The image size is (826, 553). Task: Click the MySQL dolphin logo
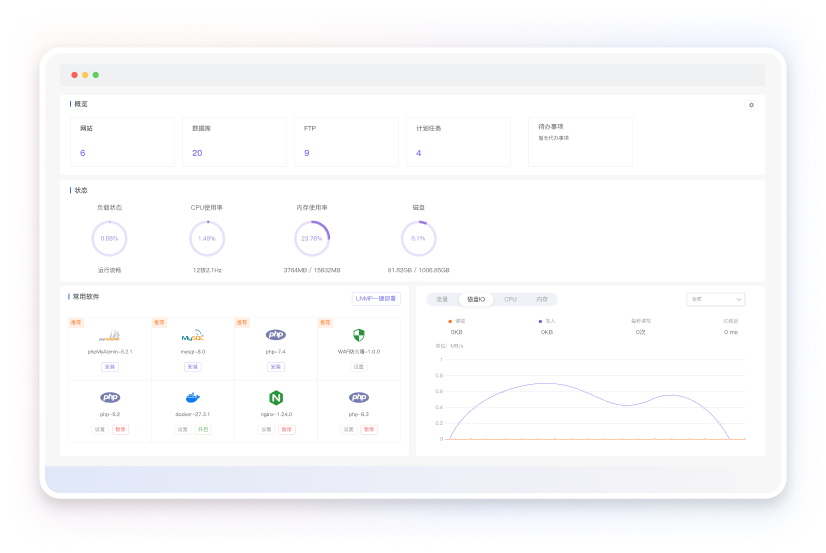[192, 336]
